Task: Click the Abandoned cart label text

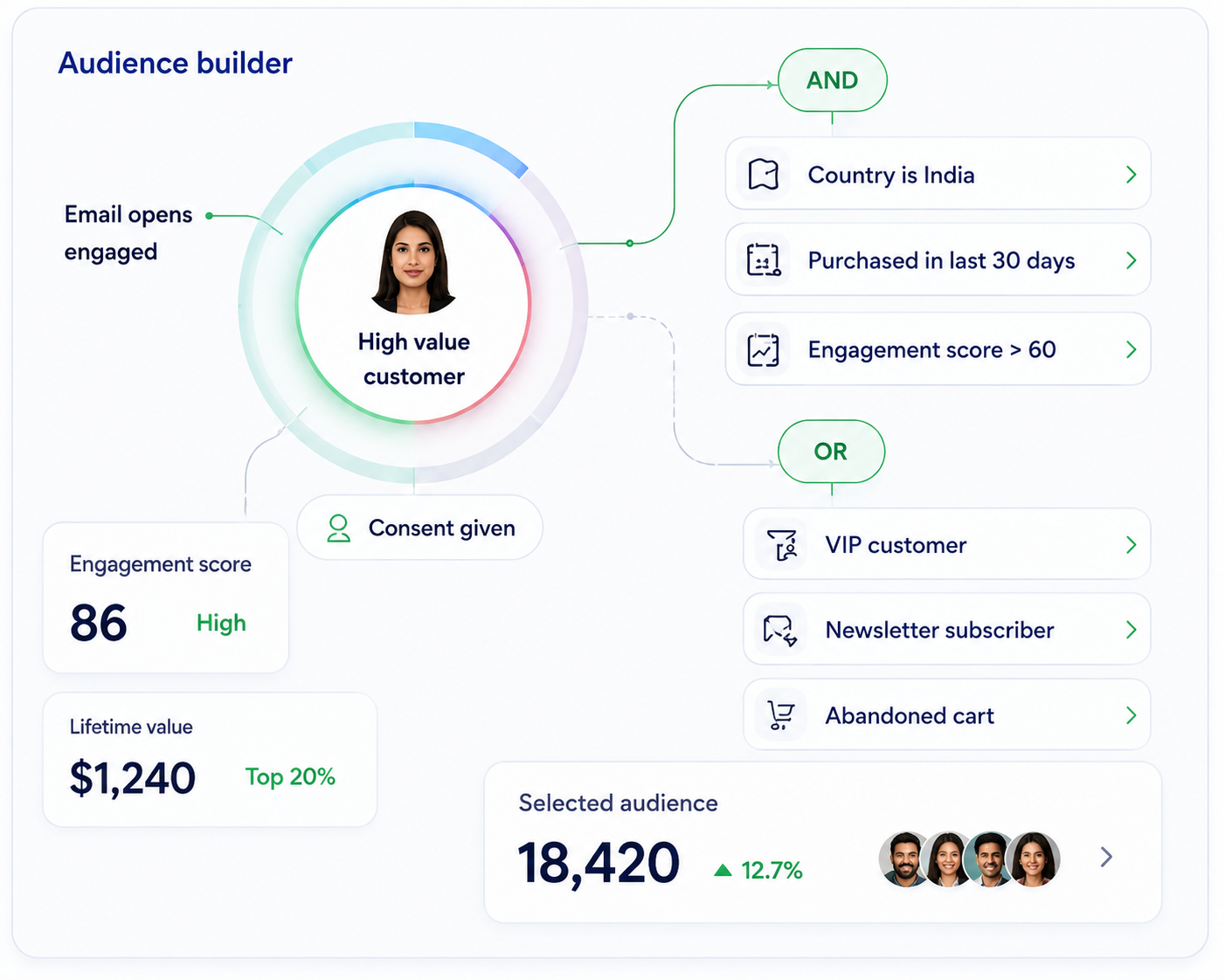Action: 910,715
